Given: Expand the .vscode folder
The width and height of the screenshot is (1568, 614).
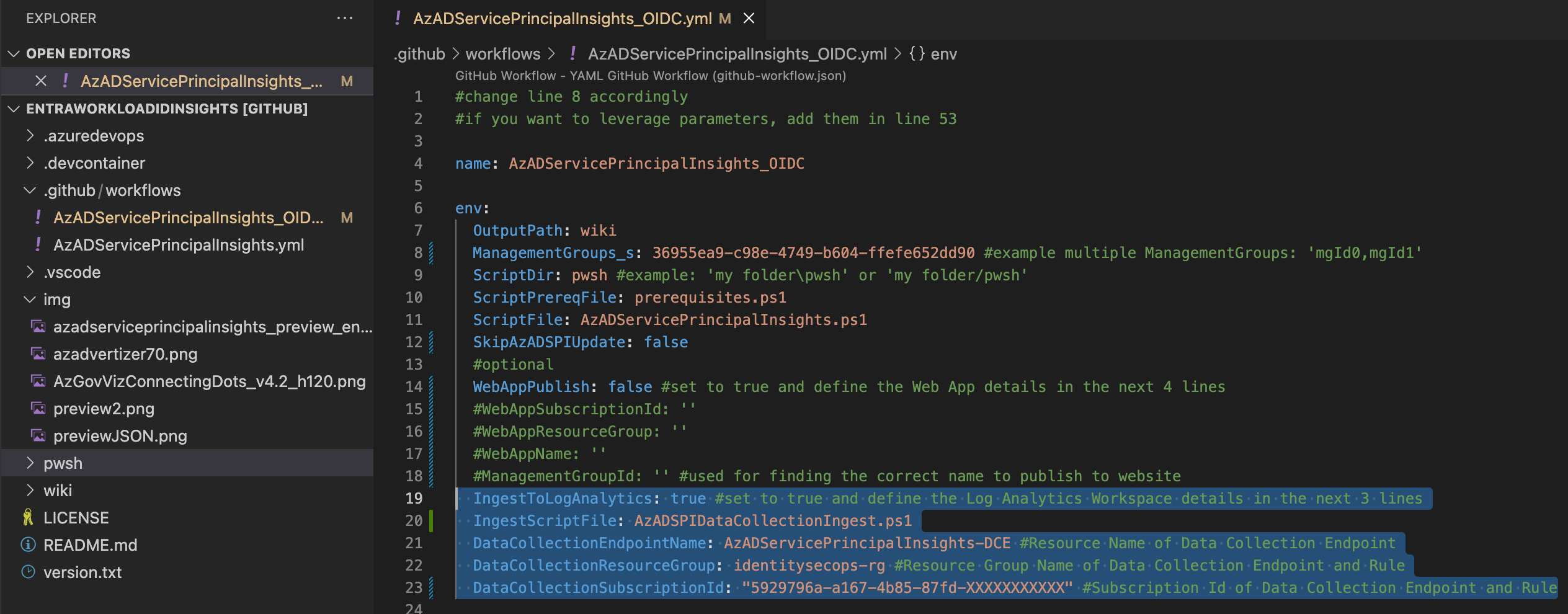Looking at the screenshot, I should click(x=30, y=272).
